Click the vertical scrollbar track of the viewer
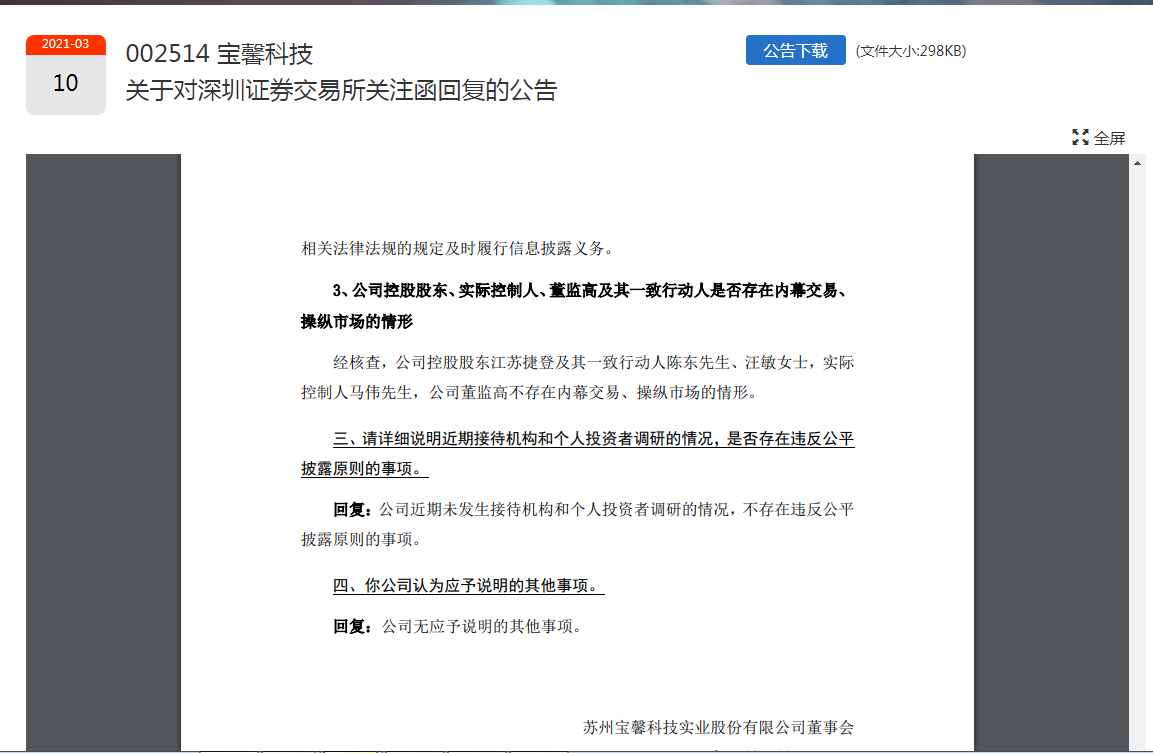The height and width of the screenshot is (753, 1153). coord(1137,450)
